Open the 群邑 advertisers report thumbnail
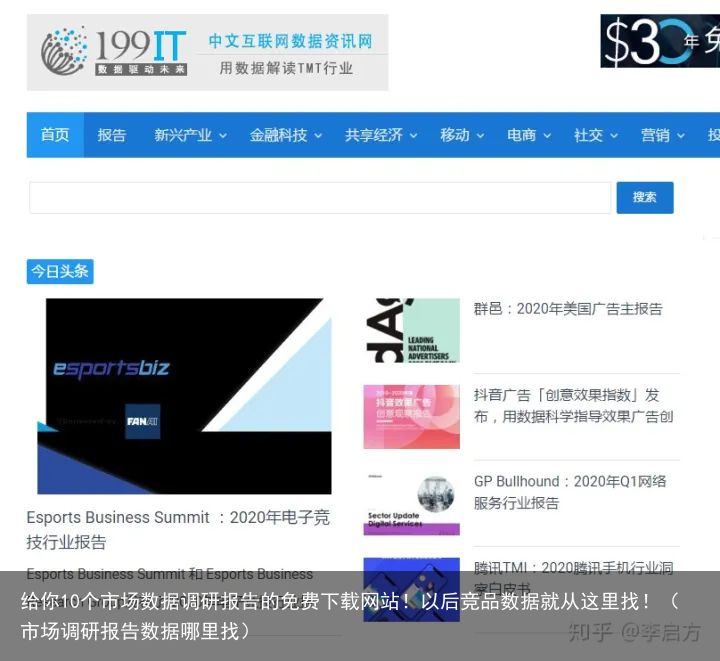 click(x=411, y=330)
